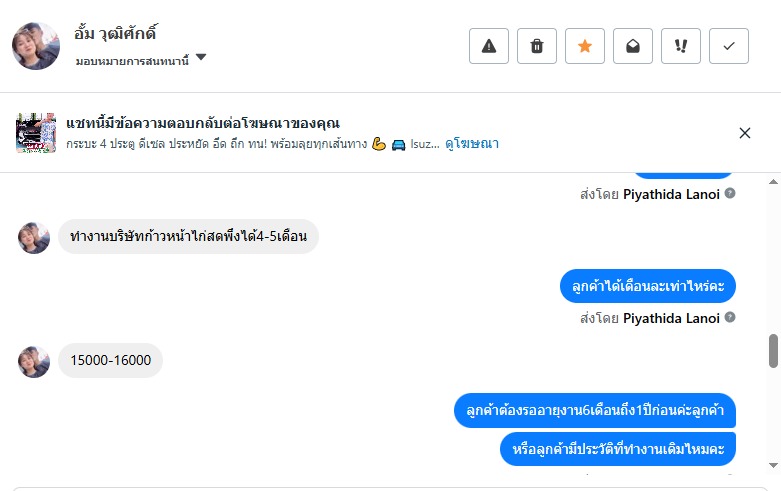
Task: Click the spam warning triangle icon
Action: tap(489, 46)
